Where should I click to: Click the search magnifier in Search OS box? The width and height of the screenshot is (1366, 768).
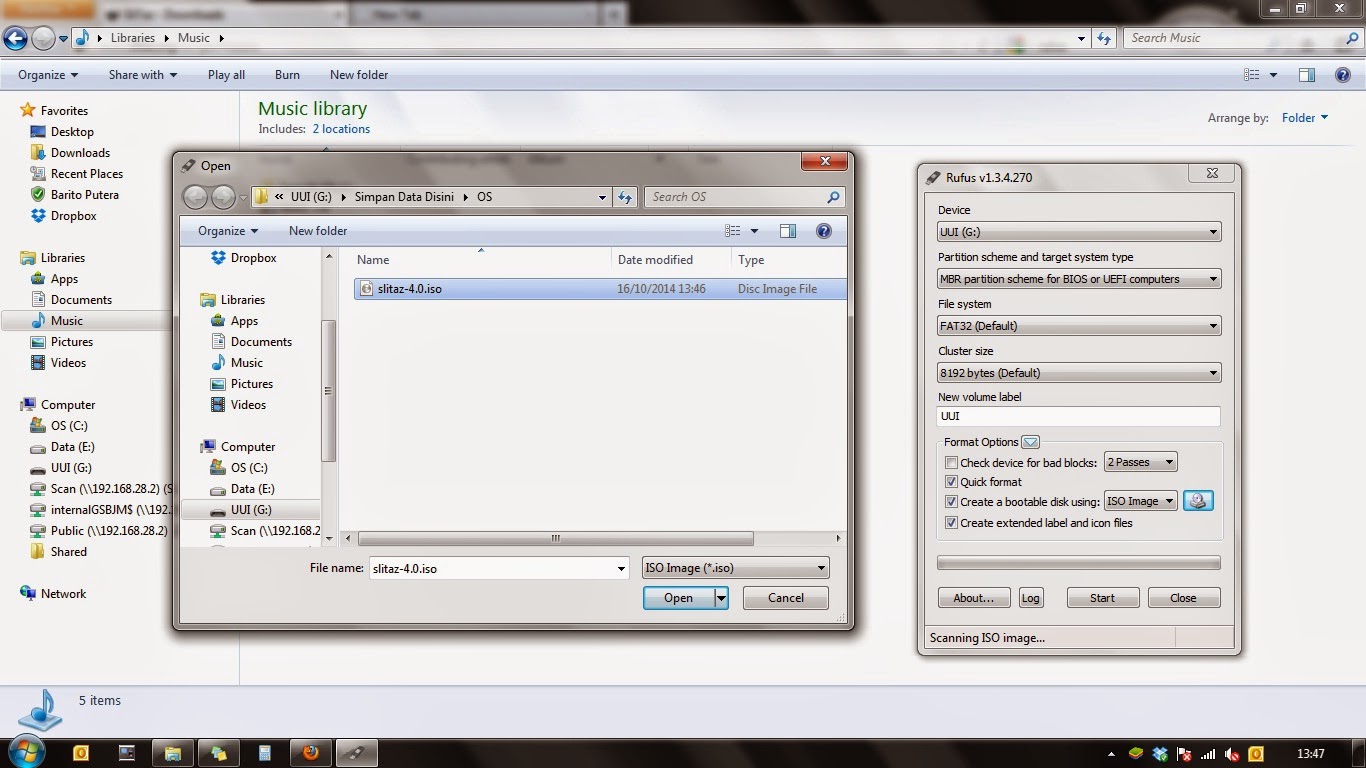(x=834, y=197)
